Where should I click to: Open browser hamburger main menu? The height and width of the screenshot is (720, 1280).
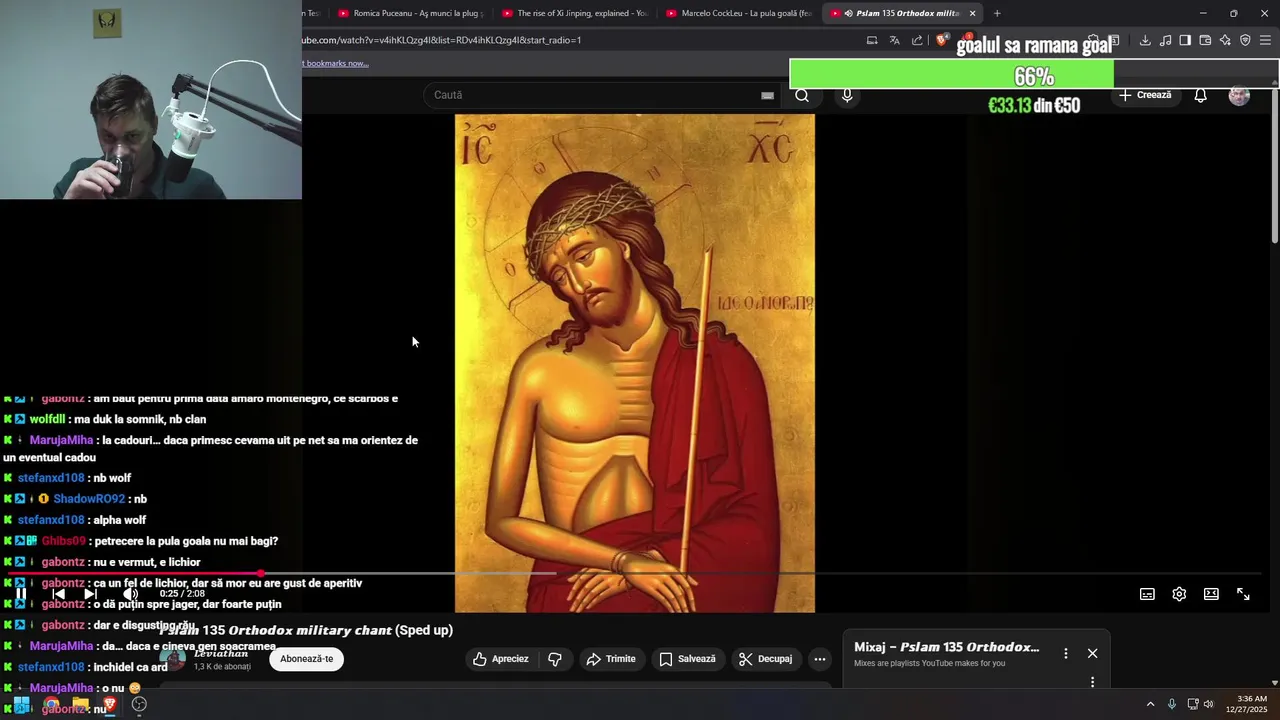point(1265,40)
